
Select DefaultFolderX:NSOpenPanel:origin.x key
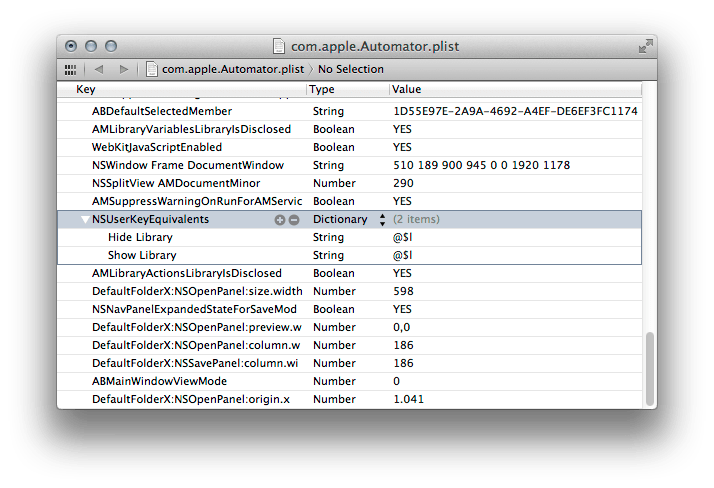(191, 399)
